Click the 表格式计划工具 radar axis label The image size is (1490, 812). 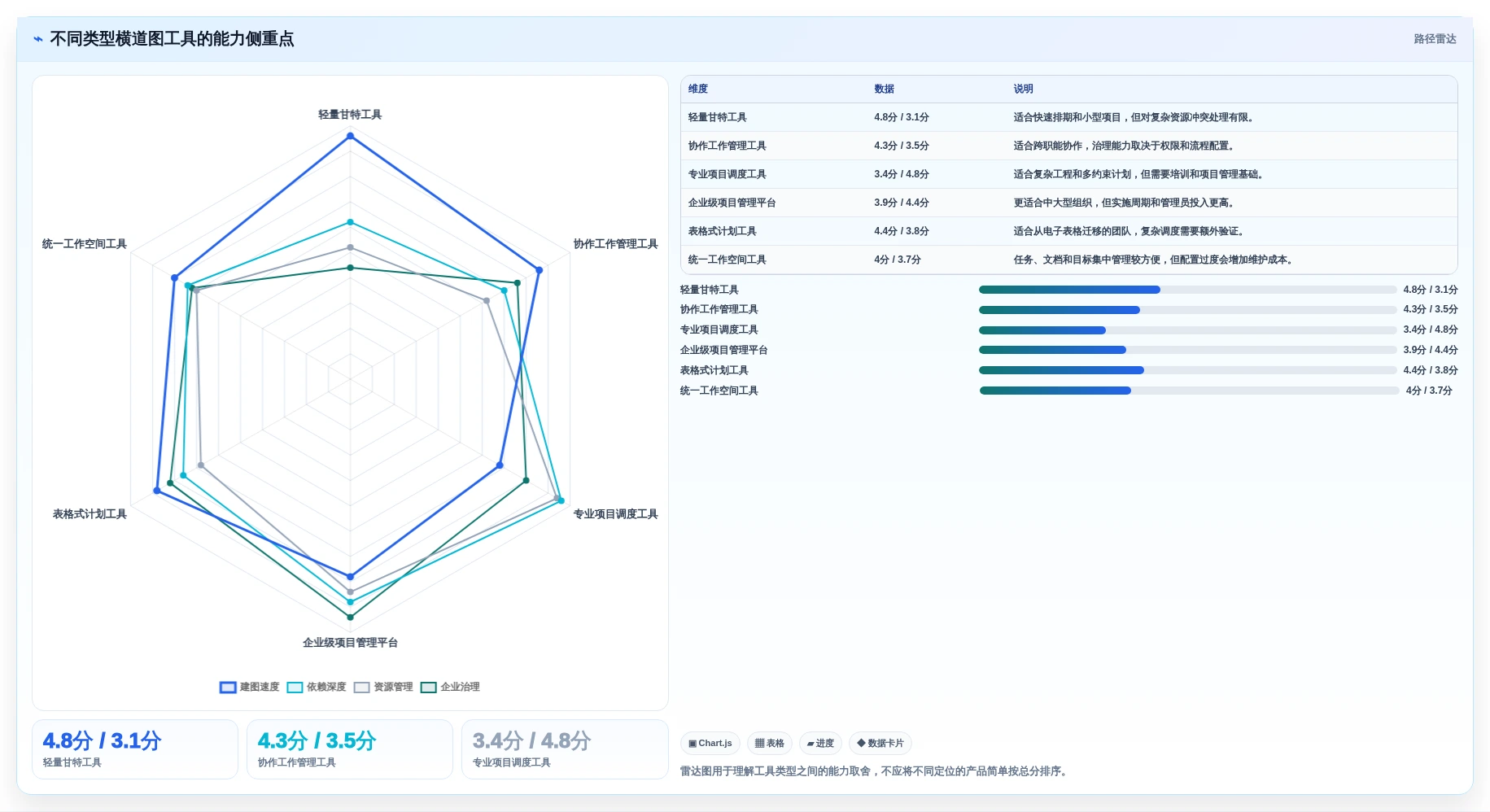pos(90,514)
